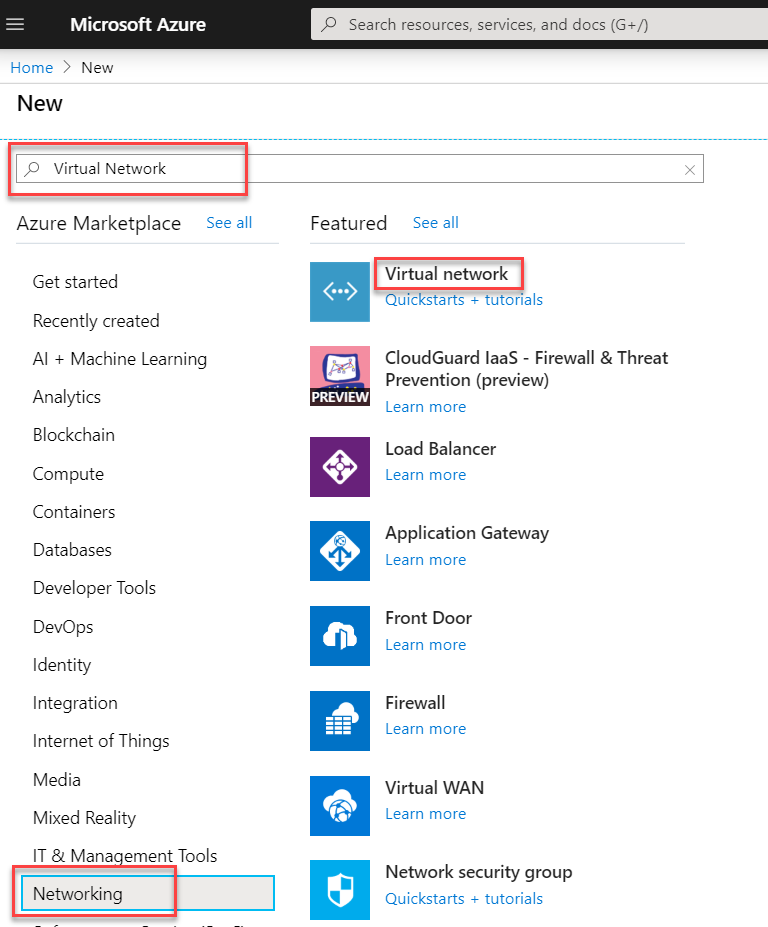The image size is (768, 927).
Task: Click the Microsoft Azure title
Action: coord(138,24)
